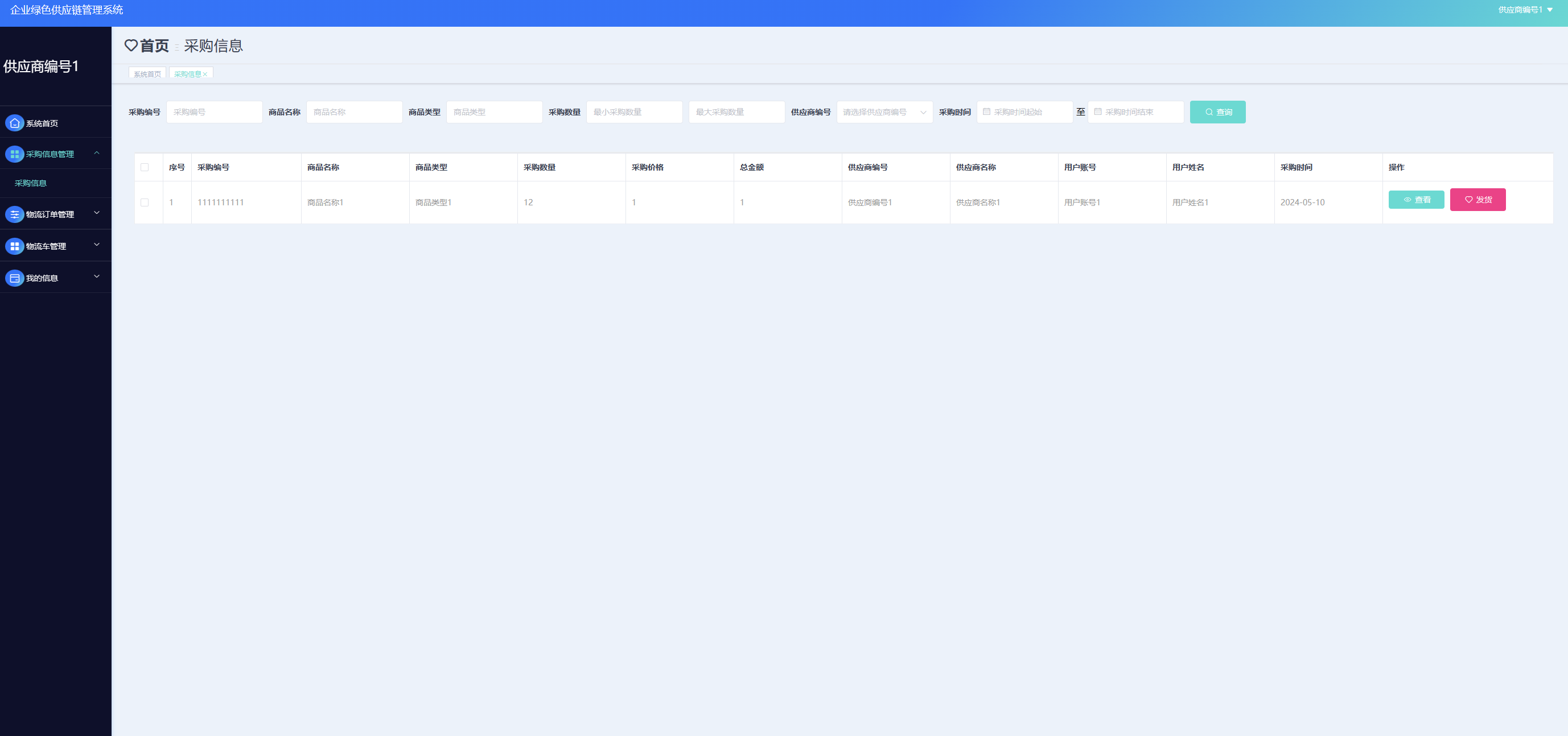Click the system home house icon

[15, 123]
